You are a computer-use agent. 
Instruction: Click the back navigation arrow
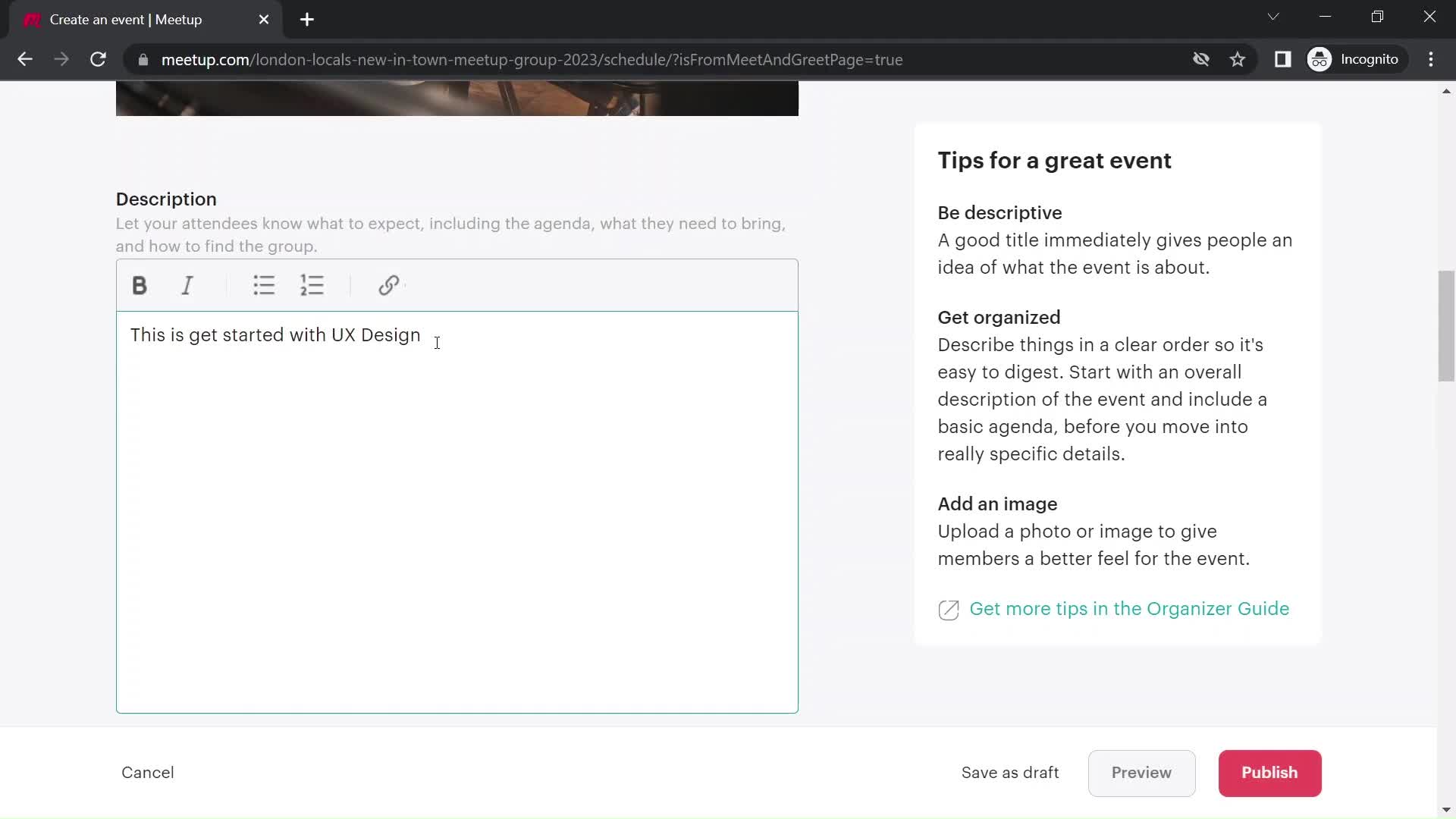24,59
